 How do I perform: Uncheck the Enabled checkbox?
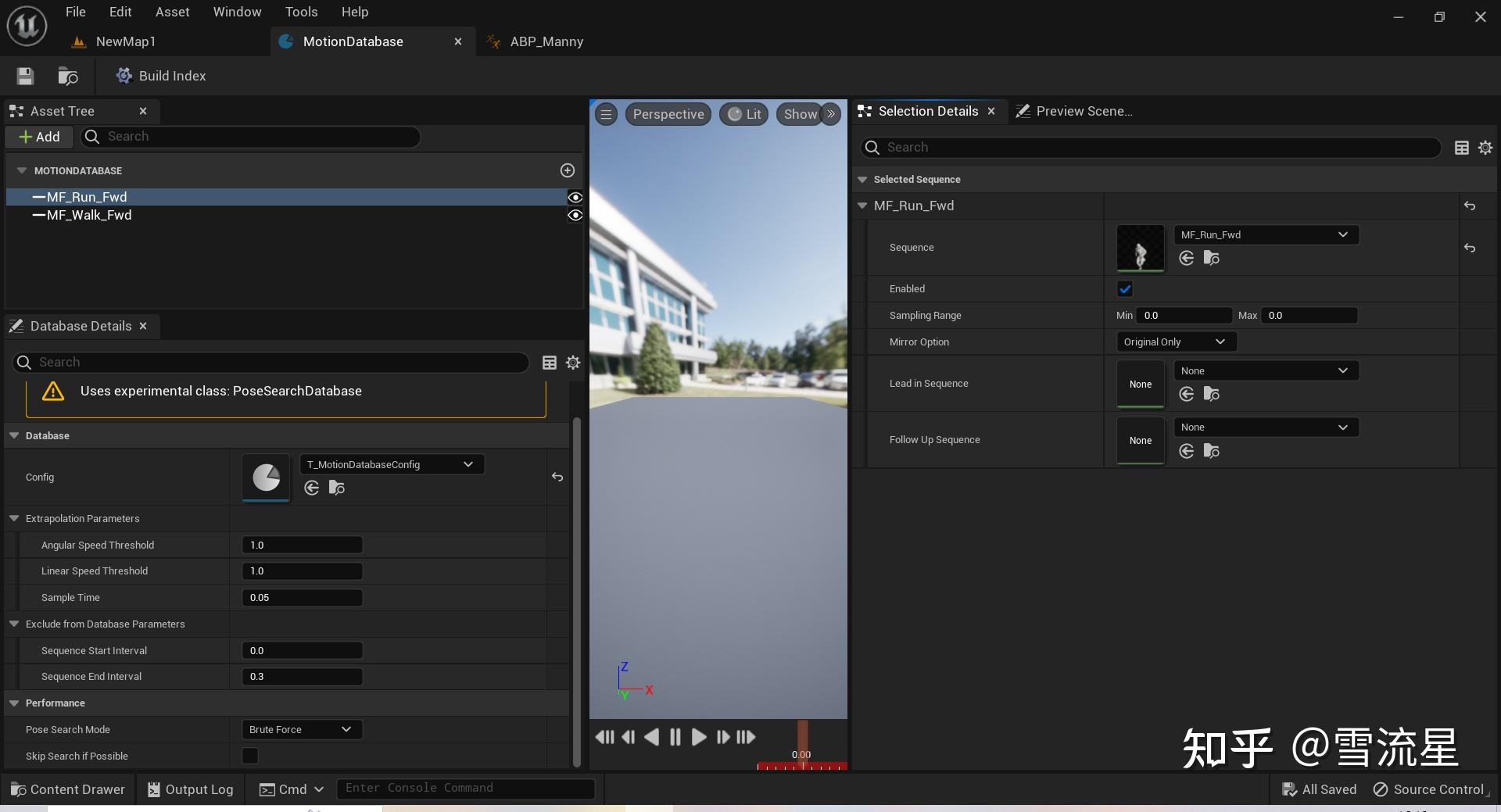[1125, 289]
